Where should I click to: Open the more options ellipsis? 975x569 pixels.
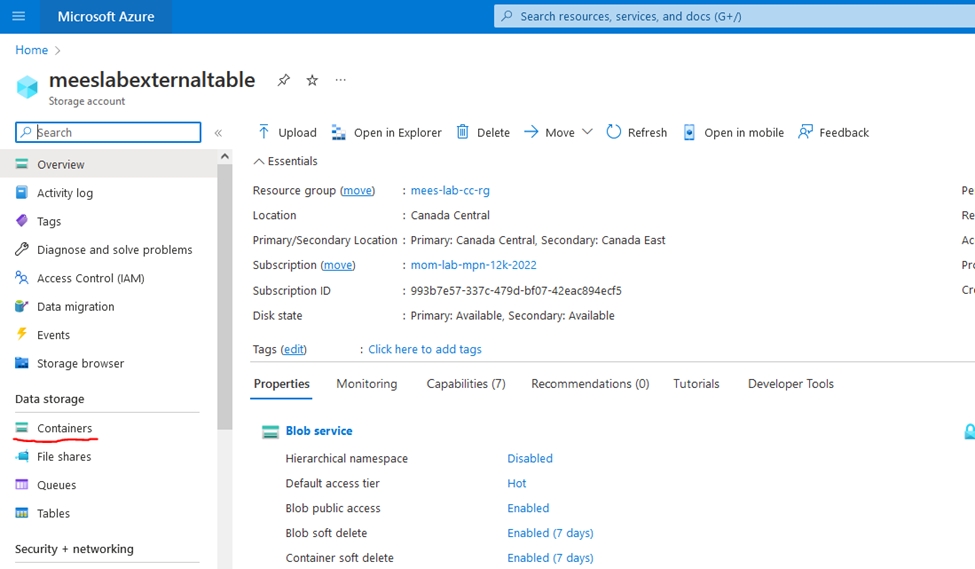click(x=341, y=80)
